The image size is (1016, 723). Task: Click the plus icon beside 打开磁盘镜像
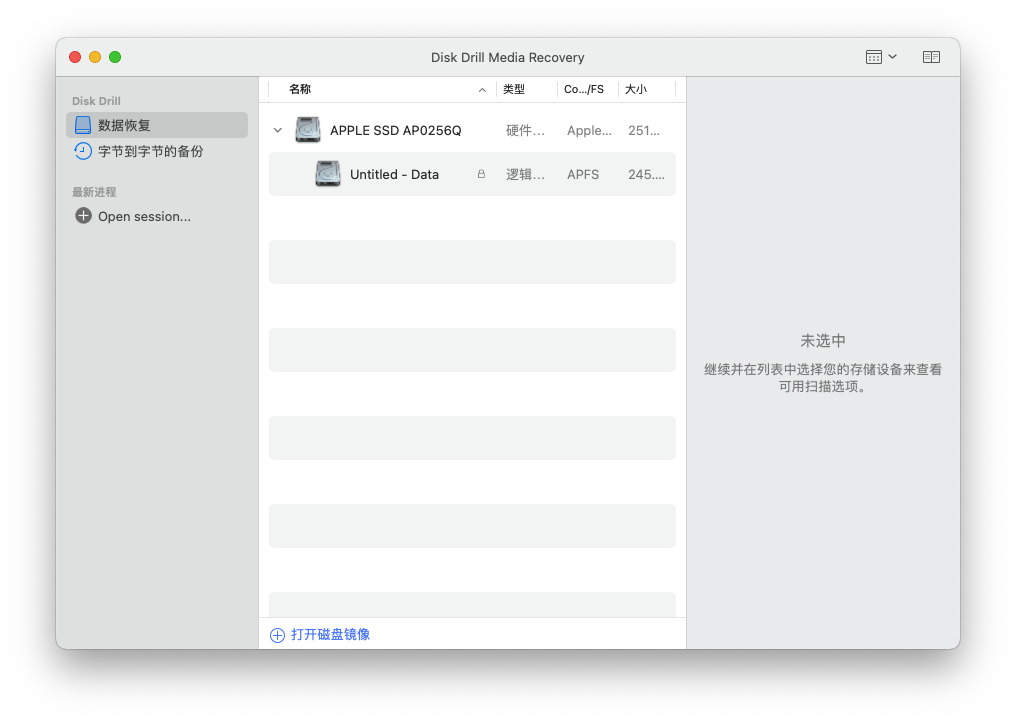coord(277,635)
